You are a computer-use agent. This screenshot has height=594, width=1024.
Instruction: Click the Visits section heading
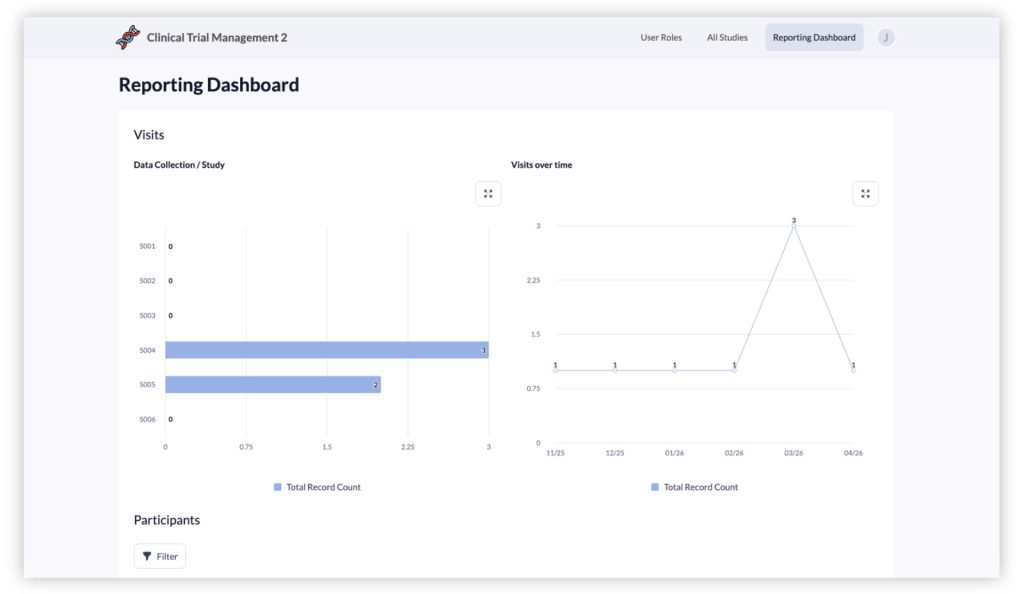[x=149, y=134]
